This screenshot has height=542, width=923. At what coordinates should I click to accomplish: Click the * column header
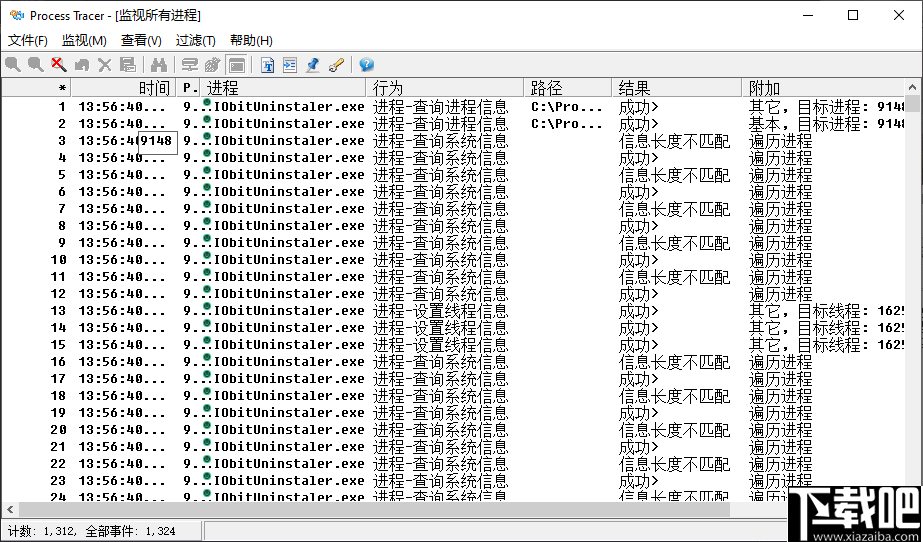click(x=36, y=88)
